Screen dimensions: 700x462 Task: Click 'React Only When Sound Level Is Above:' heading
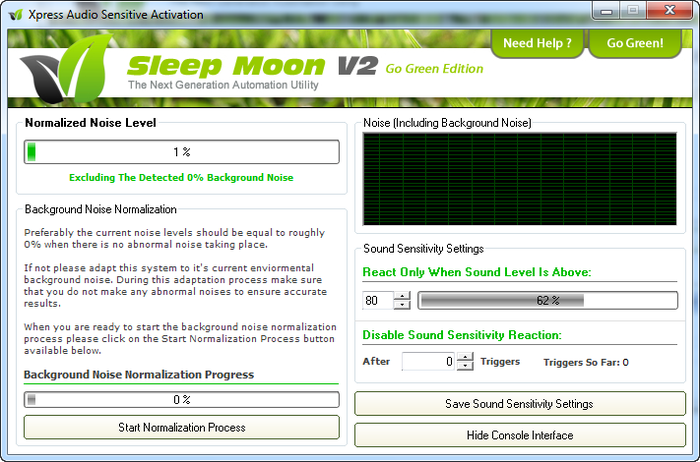477,272
